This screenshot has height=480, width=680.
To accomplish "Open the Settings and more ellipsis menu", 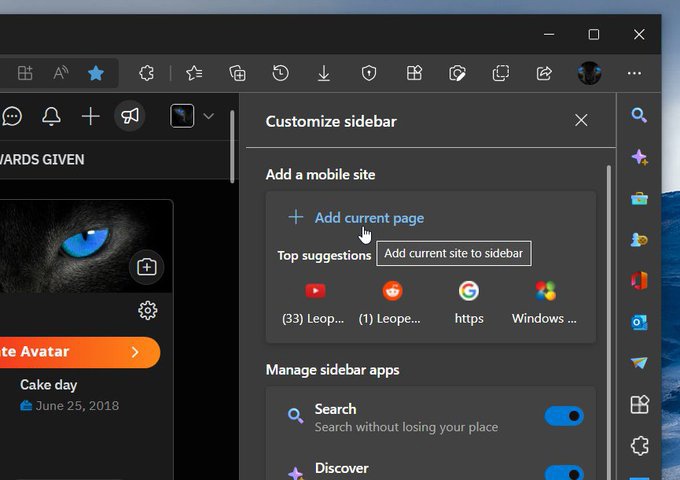I will pos(634,73).
